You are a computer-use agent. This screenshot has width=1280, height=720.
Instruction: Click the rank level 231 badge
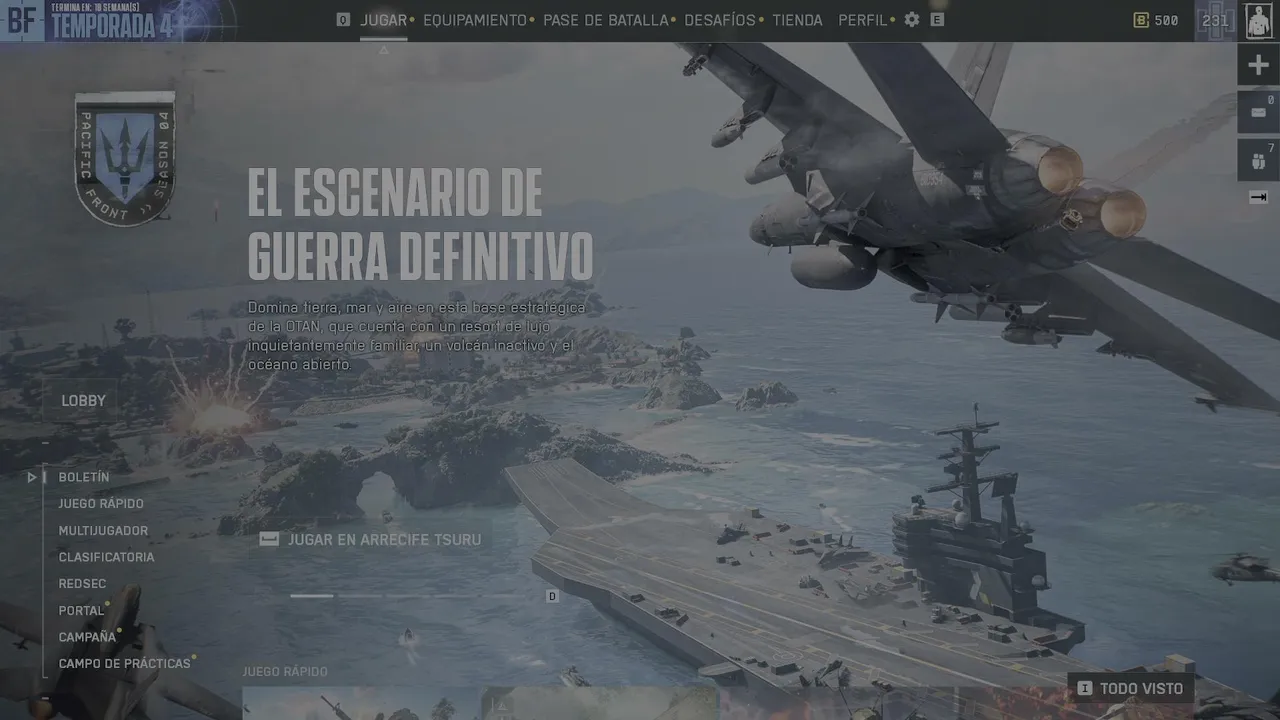pos(1216,20)
